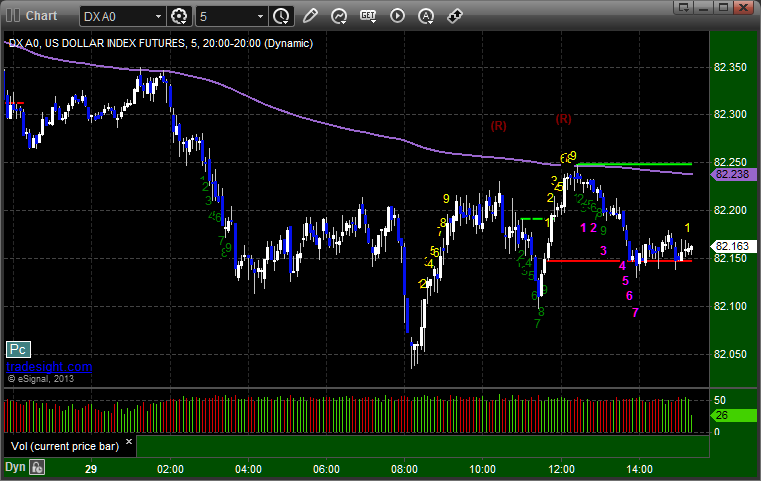The height and width of the screenshot is (481, 761).
Task: Minimize the chart window
Action: [704, 7]
